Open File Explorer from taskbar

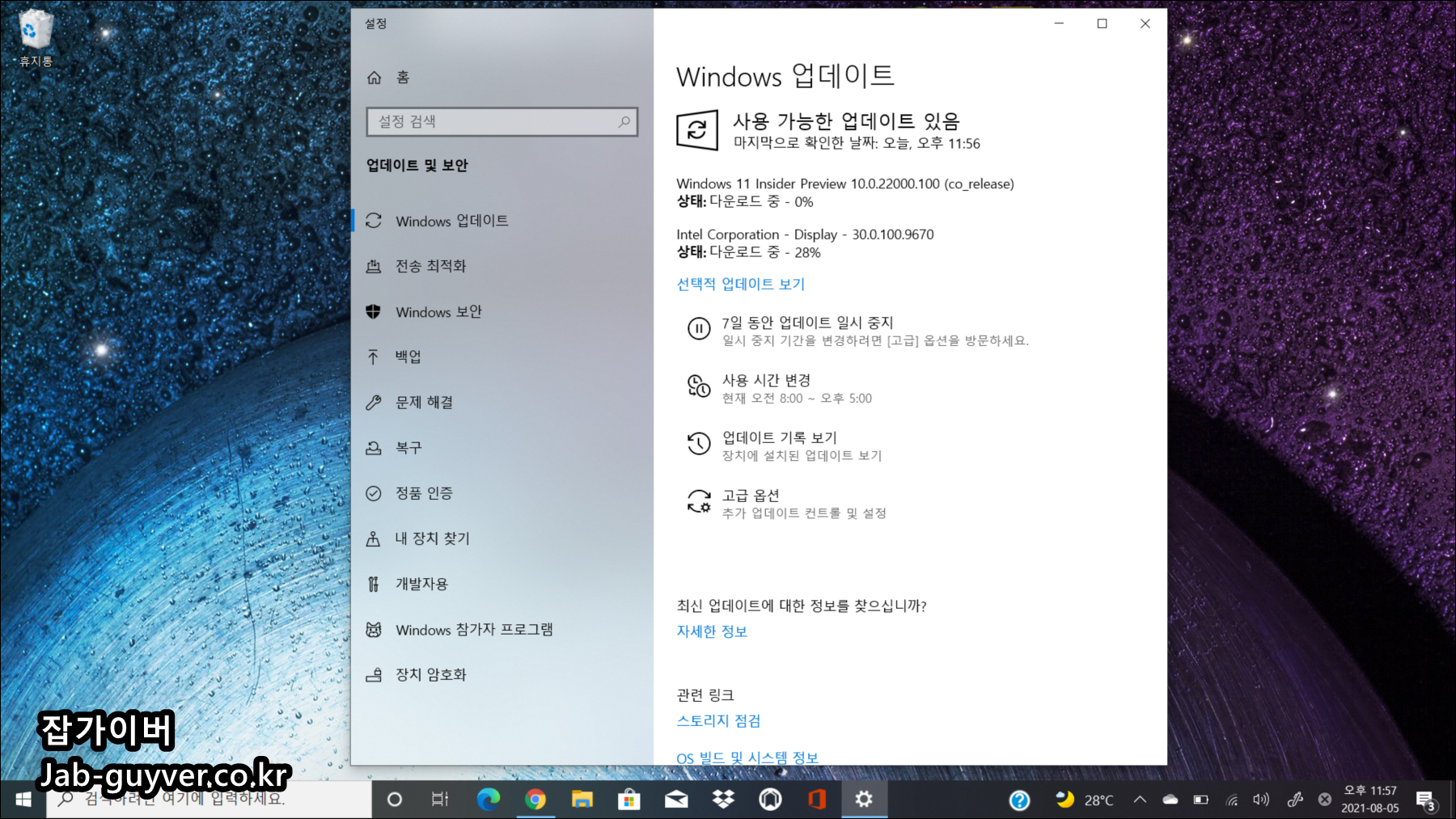582,800
